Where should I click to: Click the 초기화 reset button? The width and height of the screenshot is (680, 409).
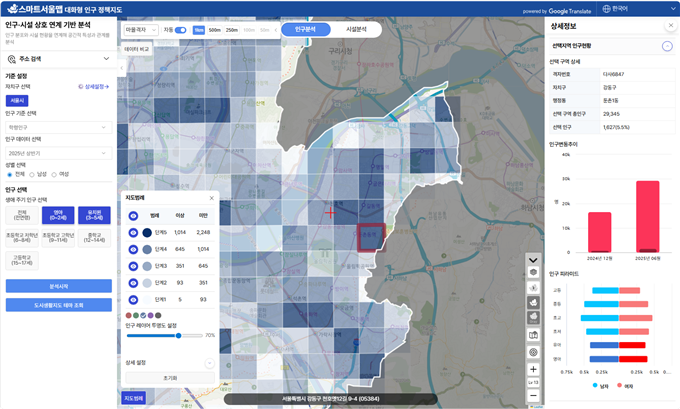point(169,378)
